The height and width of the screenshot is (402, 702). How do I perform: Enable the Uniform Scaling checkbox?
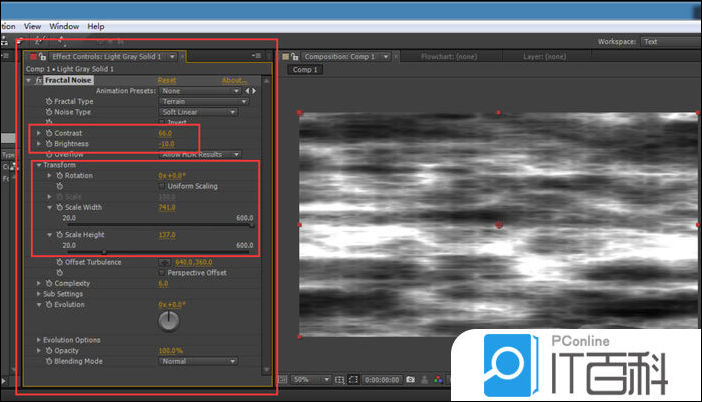(x=162, y=186)
